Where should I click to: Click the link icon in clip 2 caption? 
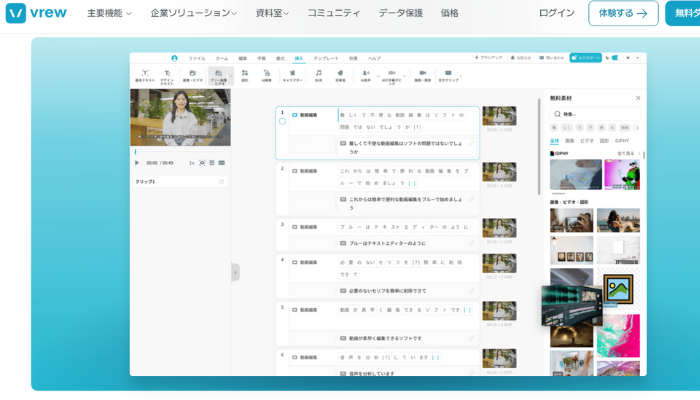471,200
